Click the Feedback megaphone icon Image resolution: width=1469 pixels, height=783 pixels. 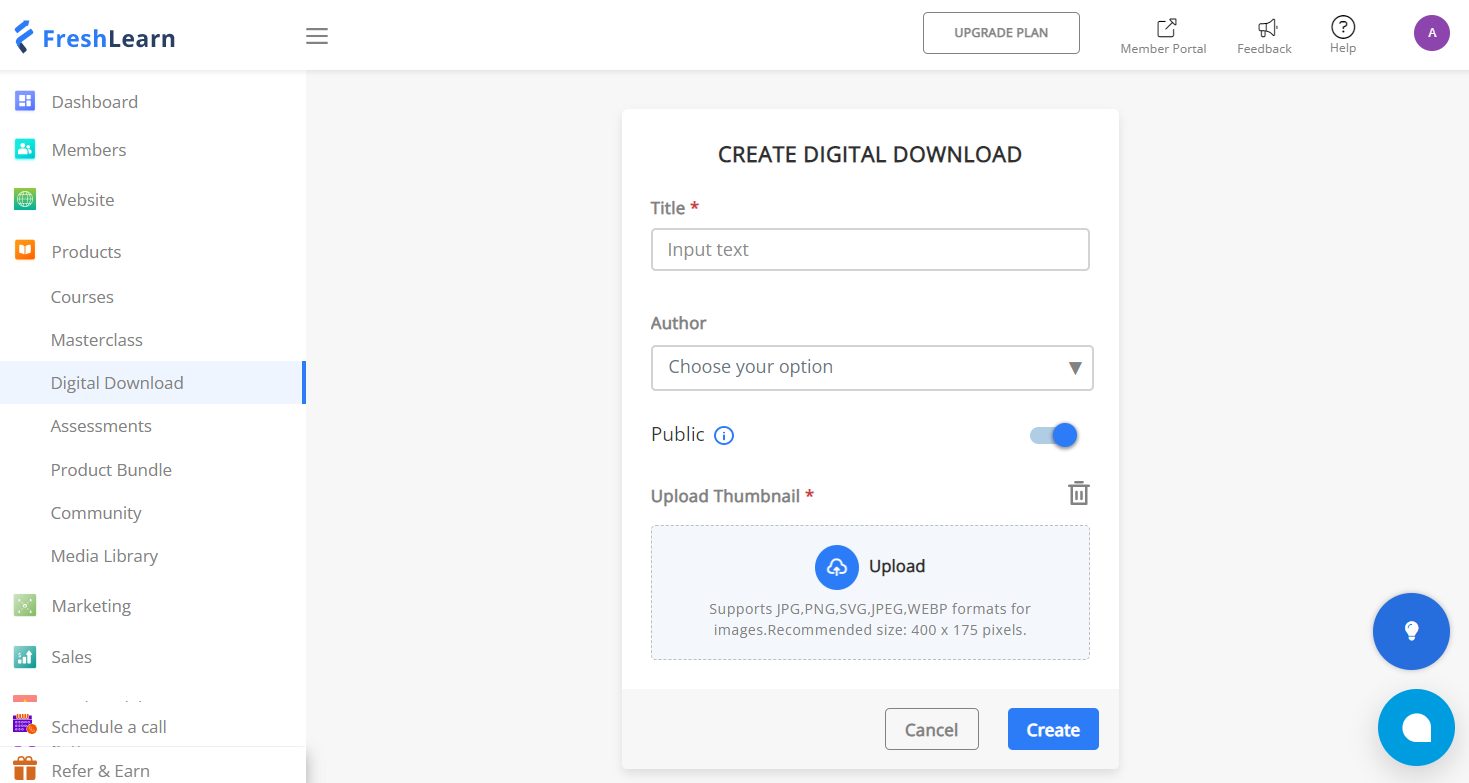[1267, 28]
